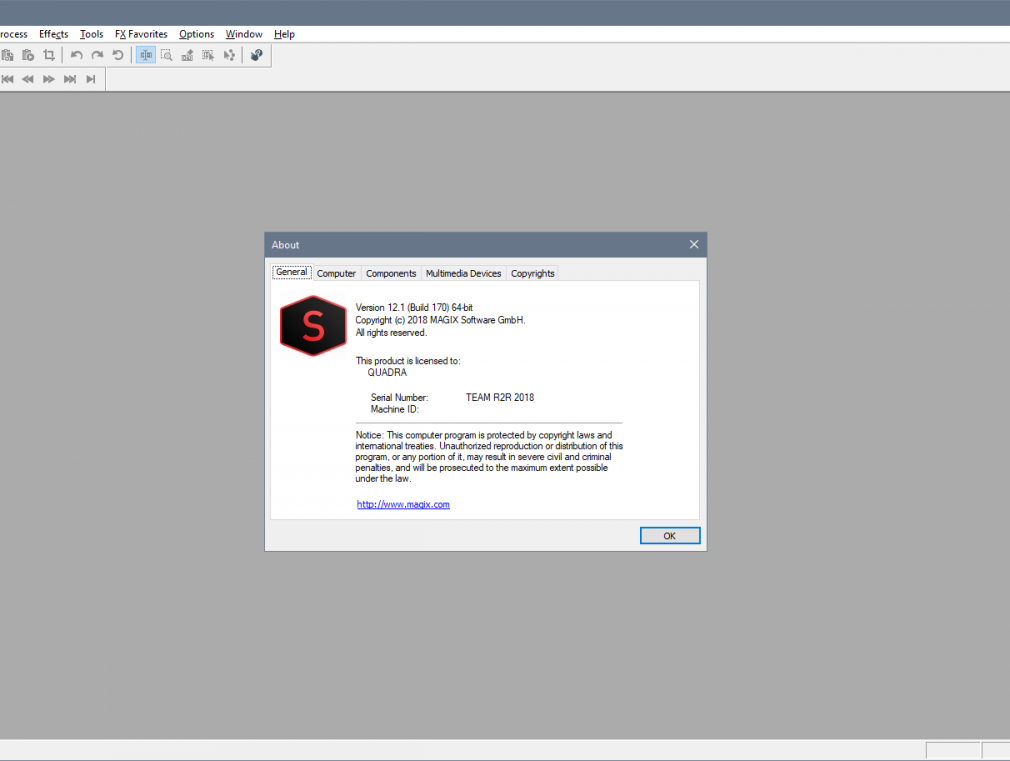
Task: Click the 'About' dialog title bar text
Action: (285, 245)
